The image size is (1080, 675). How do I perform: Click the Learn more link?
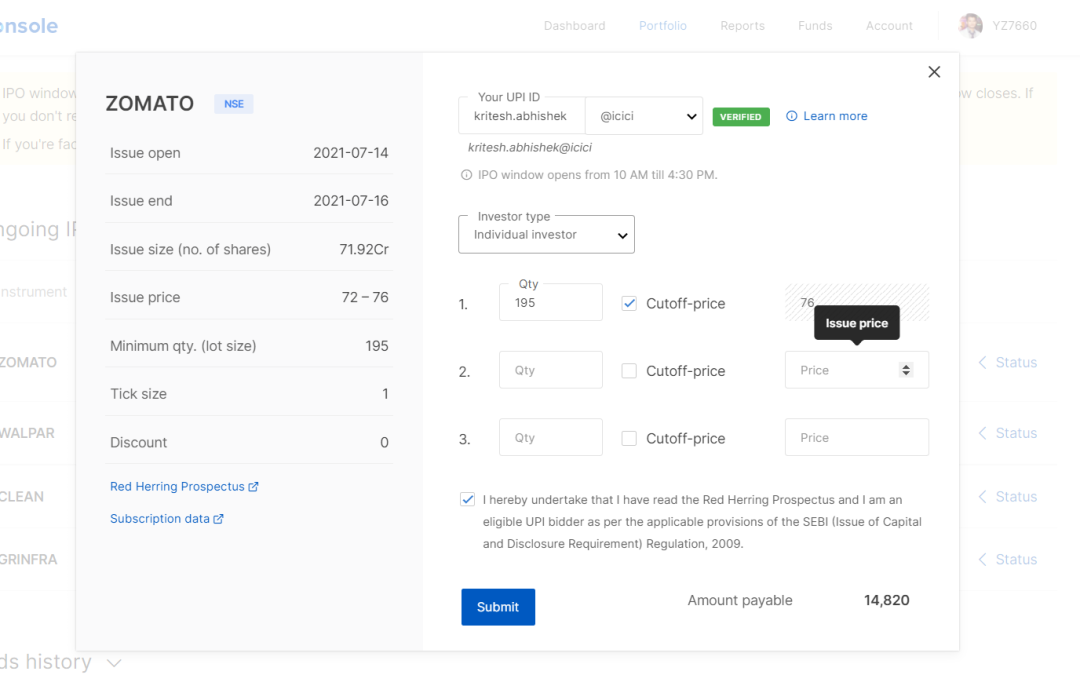[835, 116]
